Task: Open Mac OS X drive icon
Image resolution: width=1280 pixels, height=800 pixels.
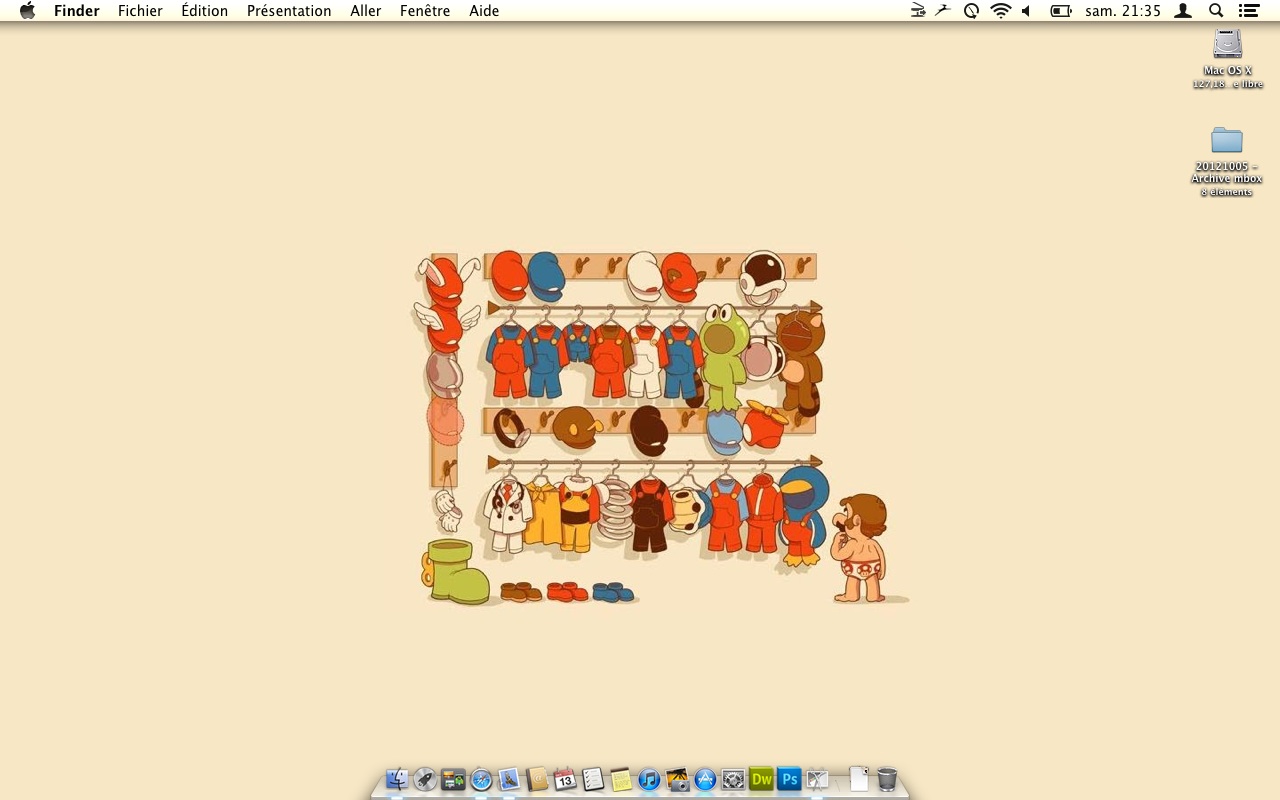Action: tap(1227, 44)
